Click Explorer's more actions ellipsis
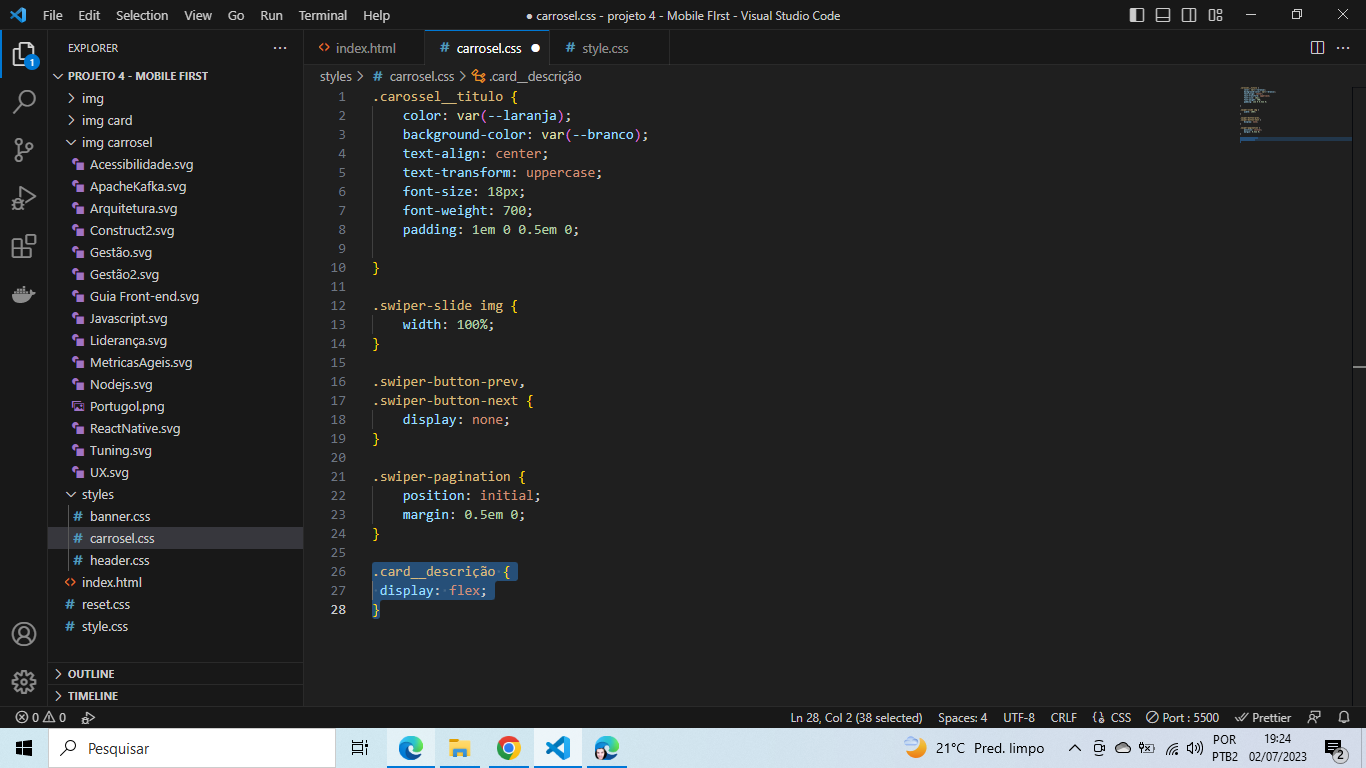This screenshot has width=1366, height=768. [x=280, y=48]
